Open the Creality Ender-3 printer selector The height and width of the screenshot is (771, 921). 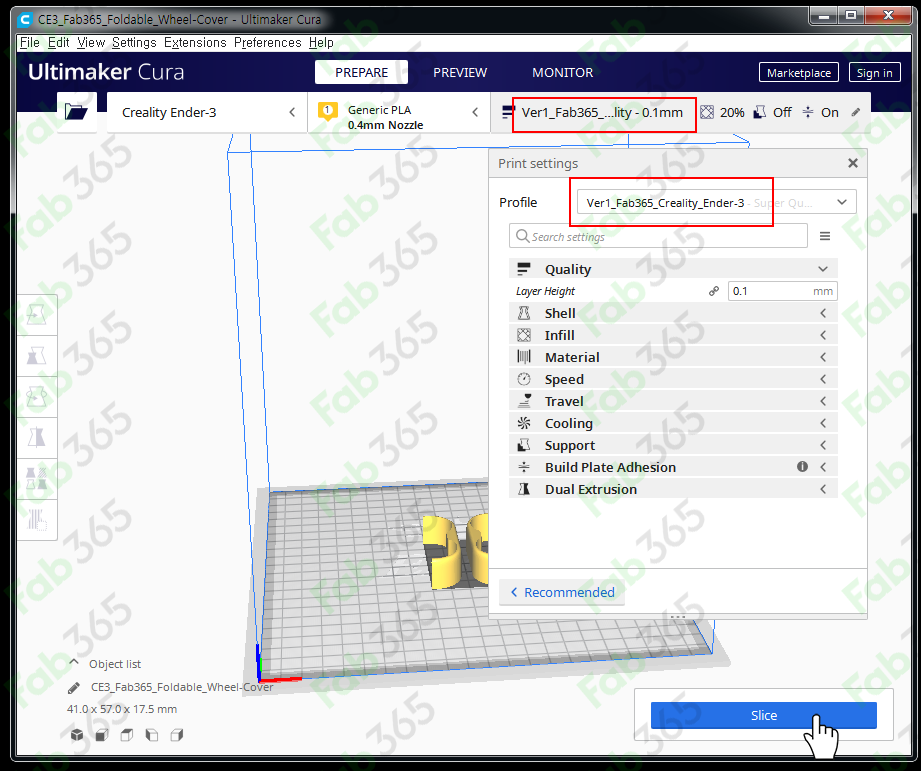pos(207,112)
